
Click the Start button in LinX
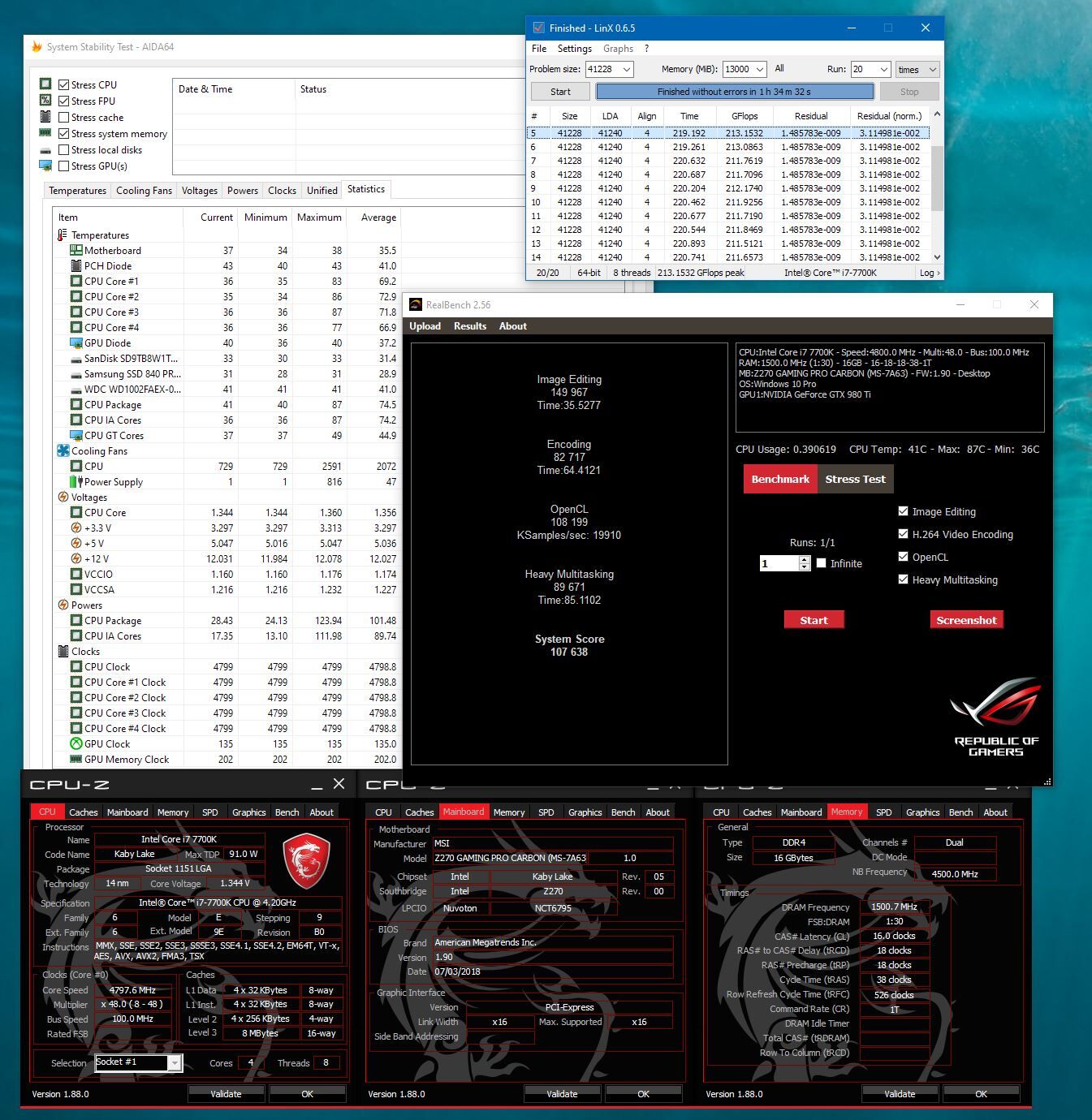(x=560, y=92)
